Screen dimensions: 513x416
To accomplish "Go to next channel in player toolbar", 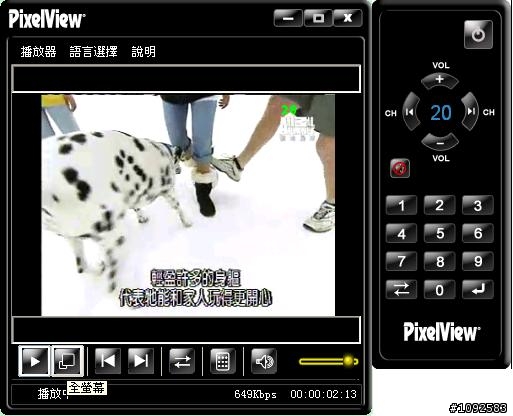I will (141, 361).
